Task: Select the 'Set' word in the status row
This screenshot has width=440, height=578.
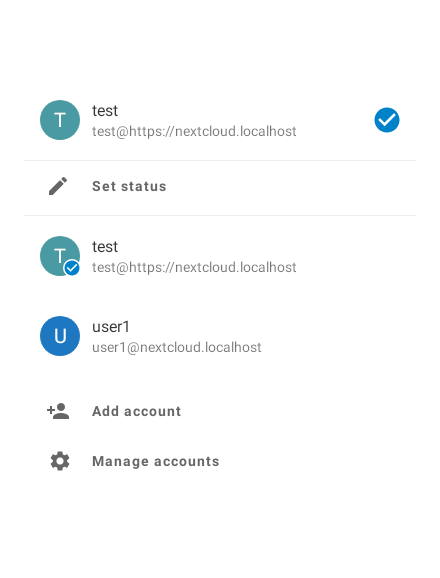Action: tap(104, 186)
